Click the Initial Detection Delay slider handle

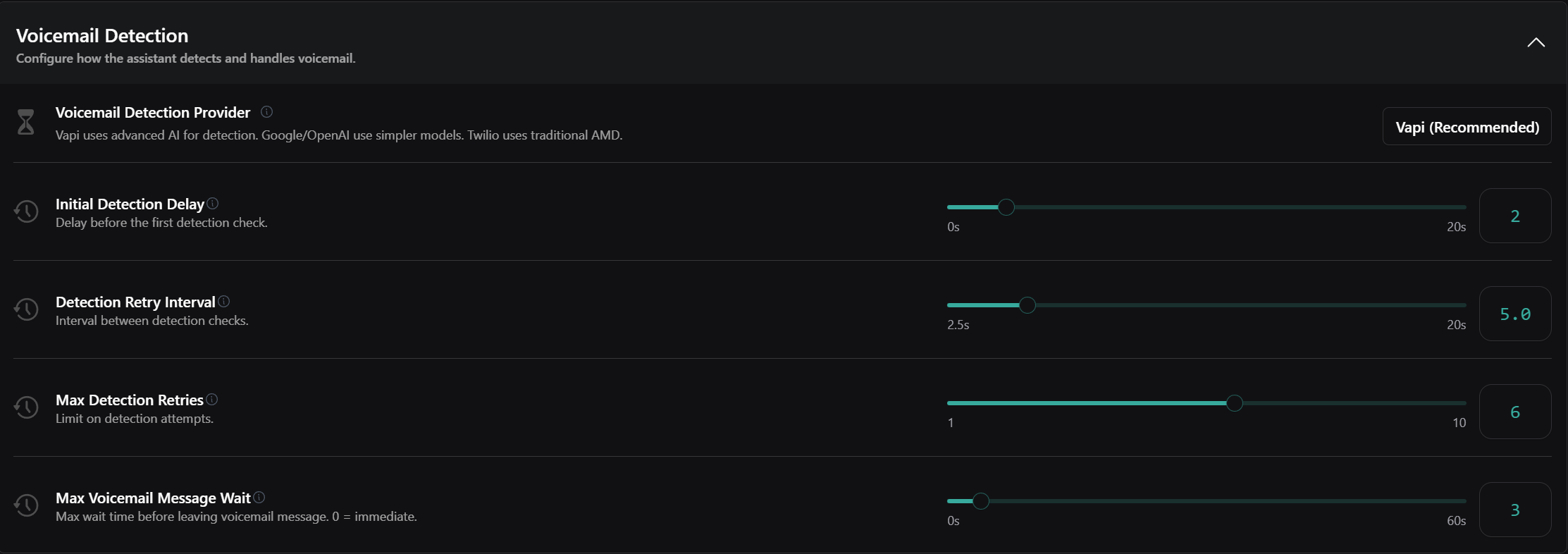1006,207
